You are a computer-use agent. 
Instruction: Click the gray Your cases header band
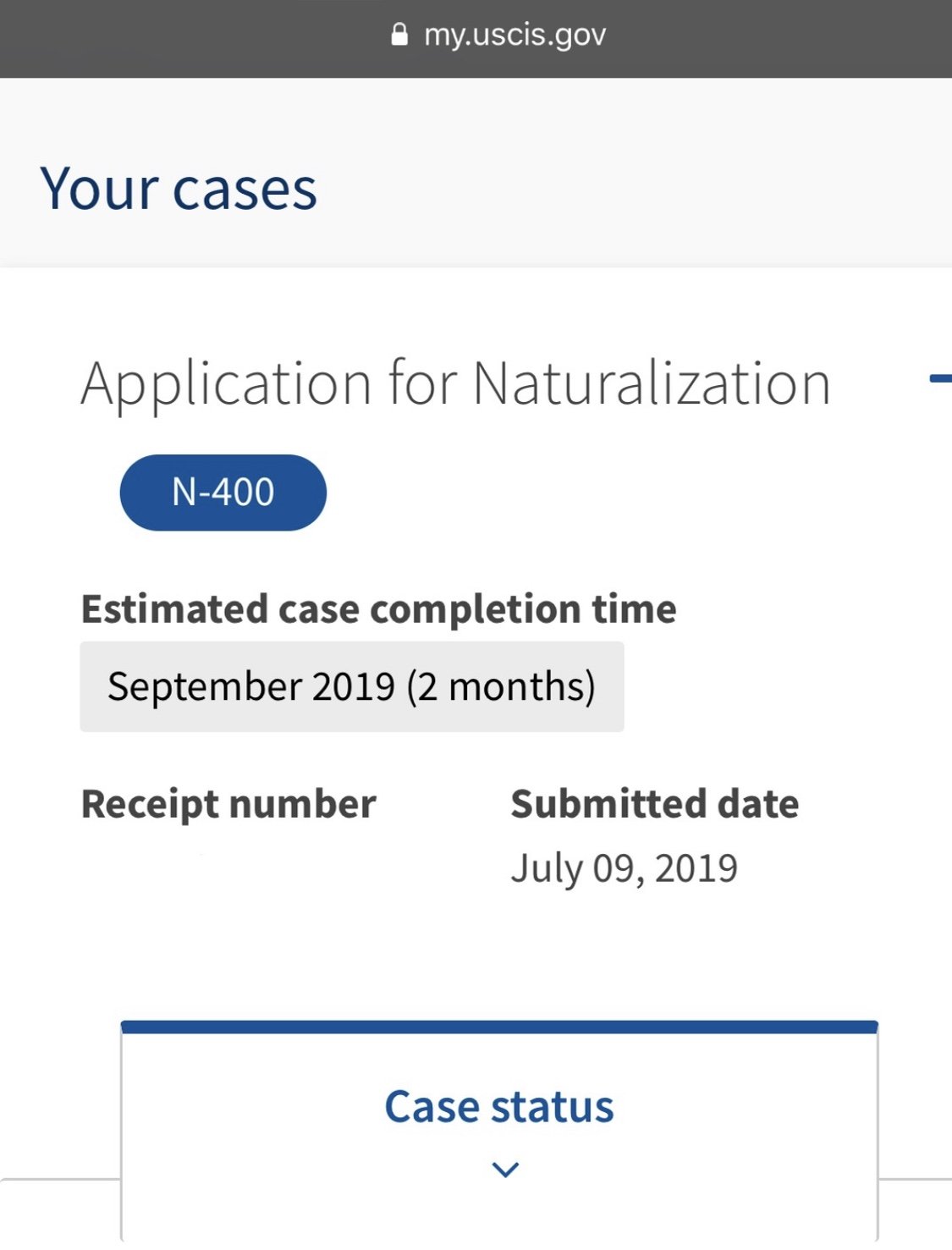(x=476, y=173)
